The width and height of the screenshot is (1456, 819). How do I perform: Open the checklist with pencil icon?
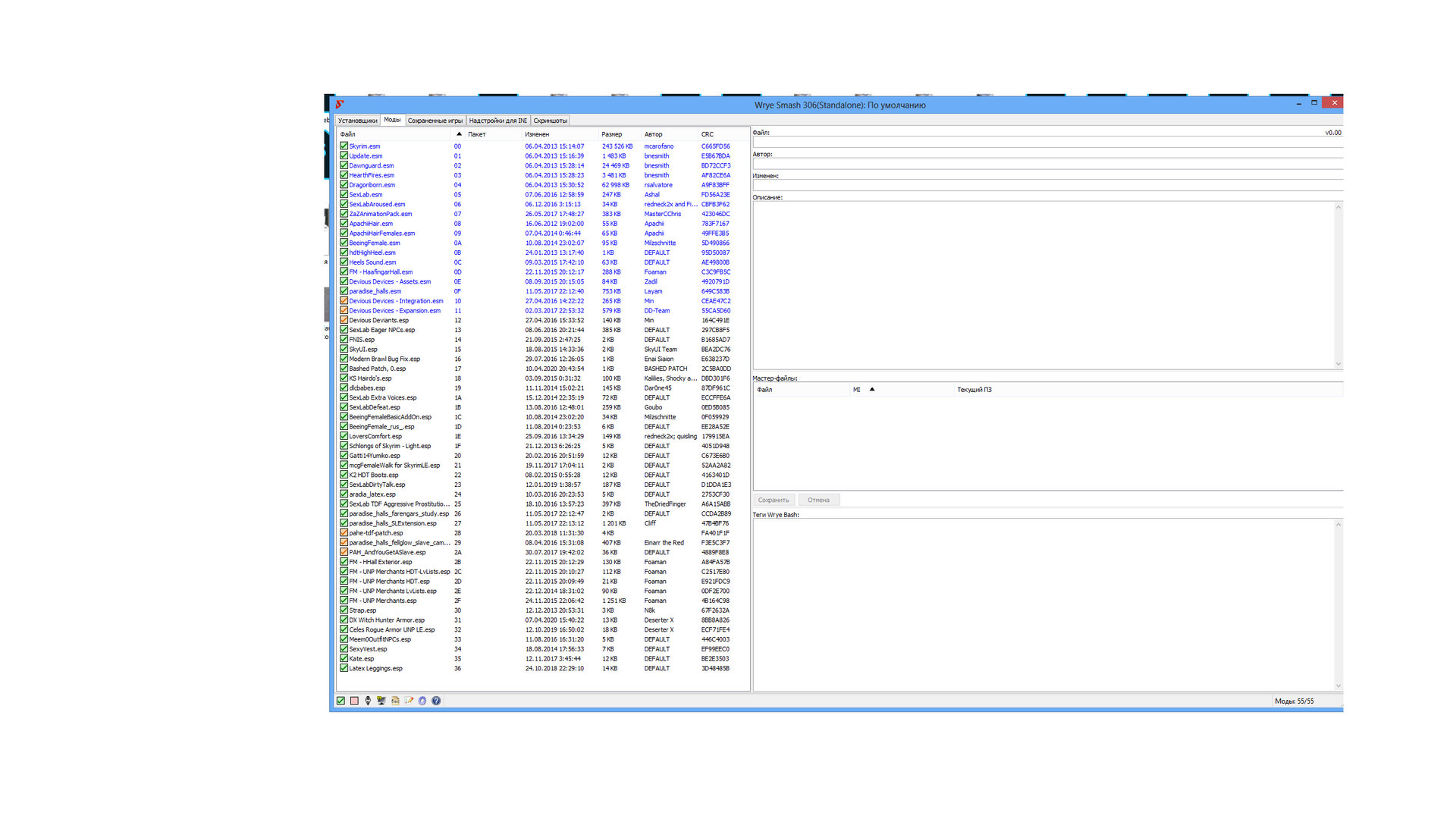pyautogui.click(x=409, y=701)
